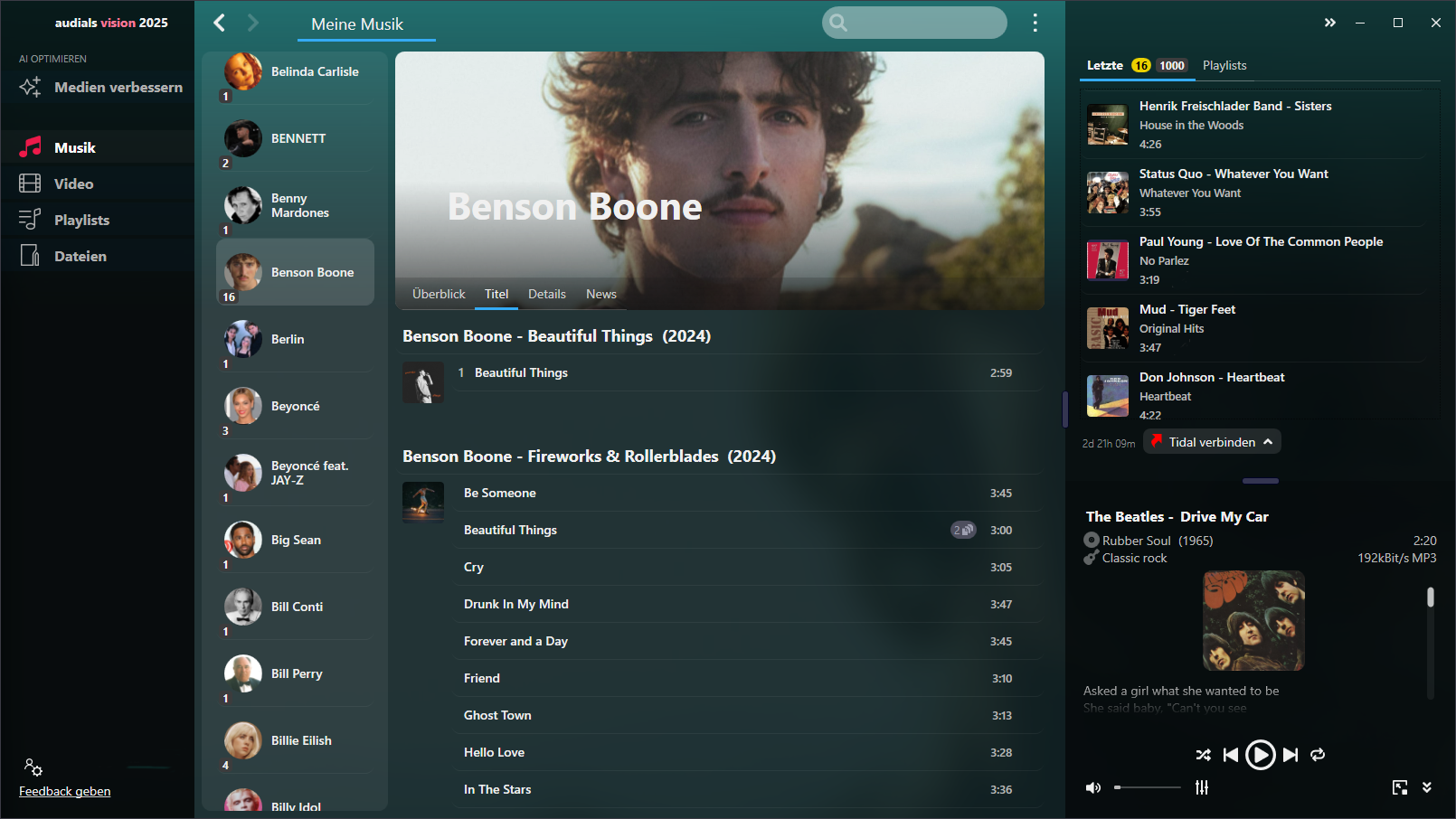Go back to the previous track

pyautogui.click(x=1230, y=755)
